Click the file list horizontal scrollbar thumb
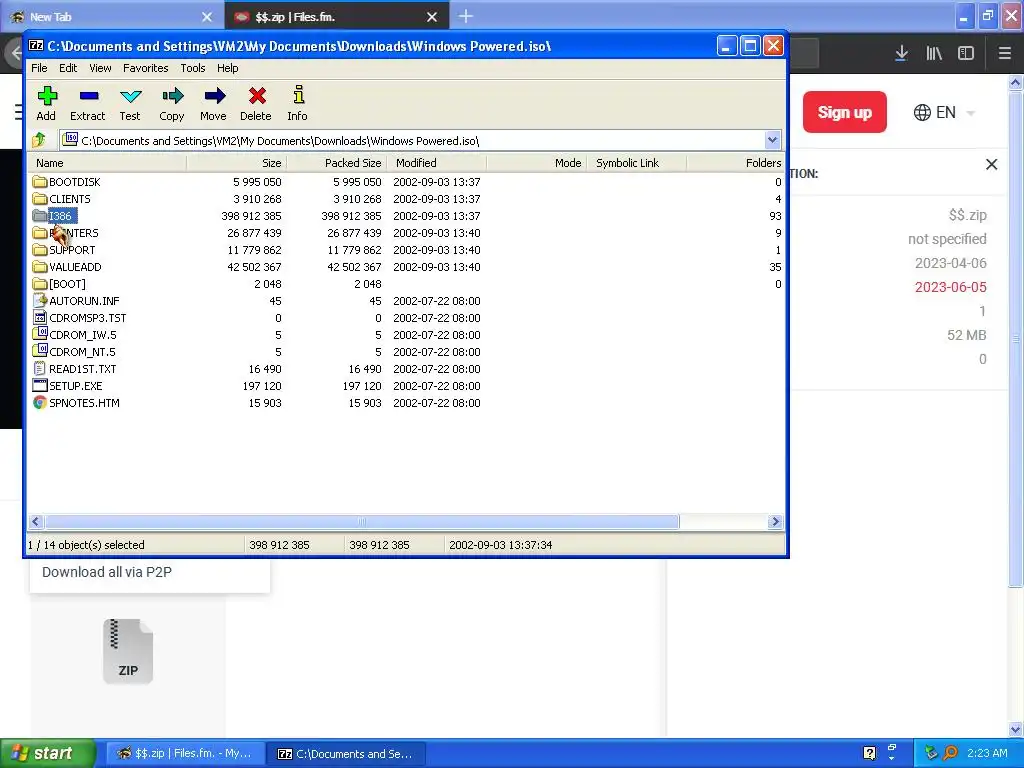 point(362,521)
